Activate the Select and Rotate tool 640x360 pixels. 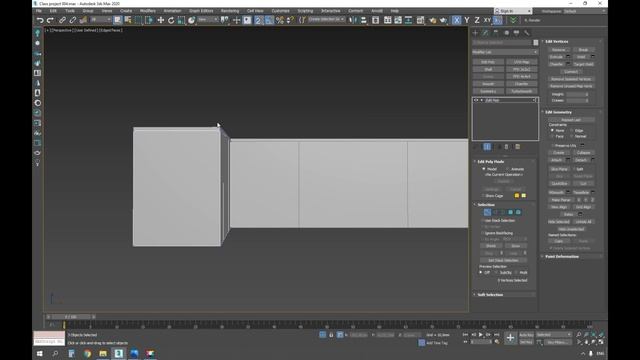(x=171, y=20)
